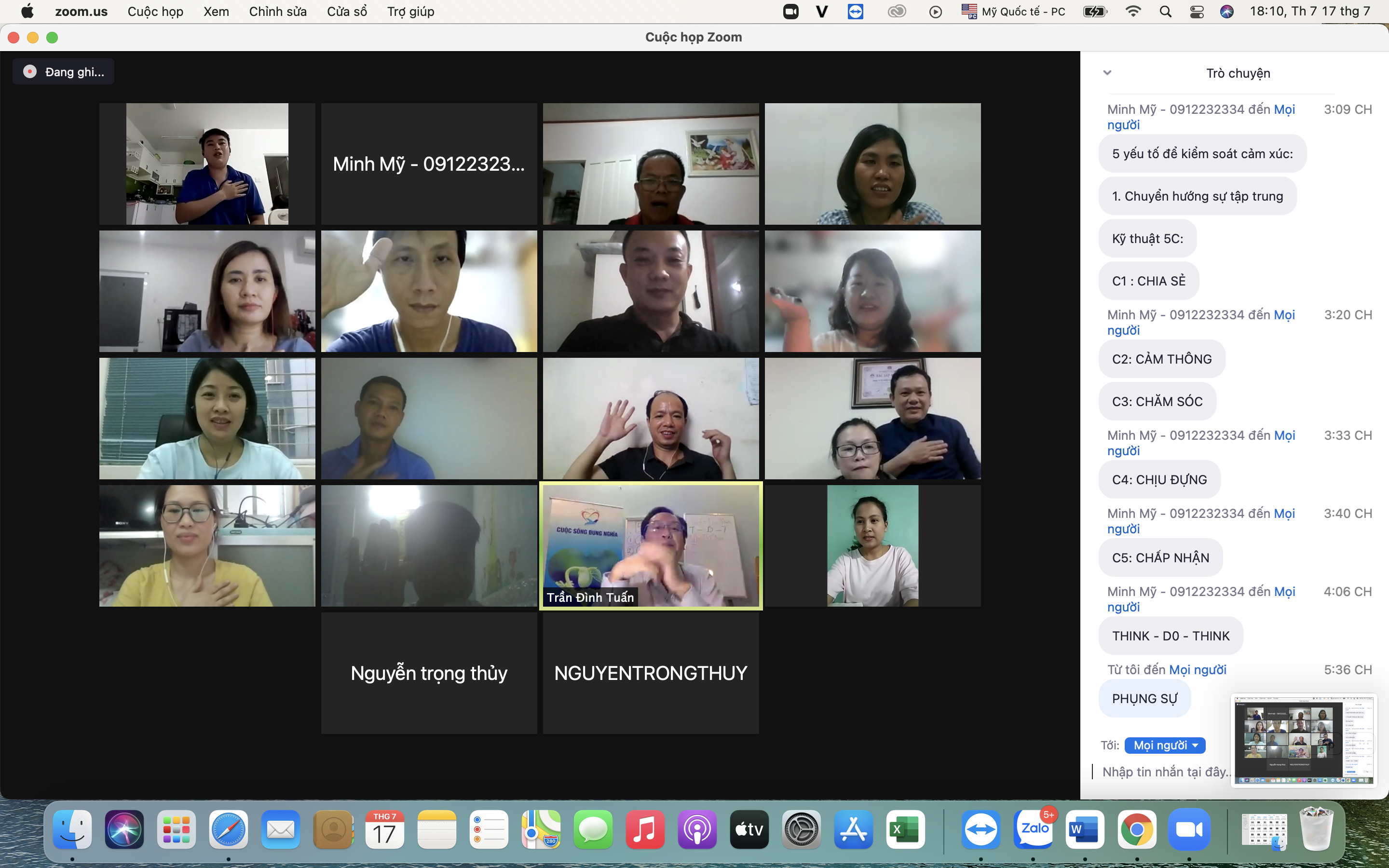Click the chat message 'THINK - DO - THINK'
This screenshot has width=1389, height=868.
1171,636
